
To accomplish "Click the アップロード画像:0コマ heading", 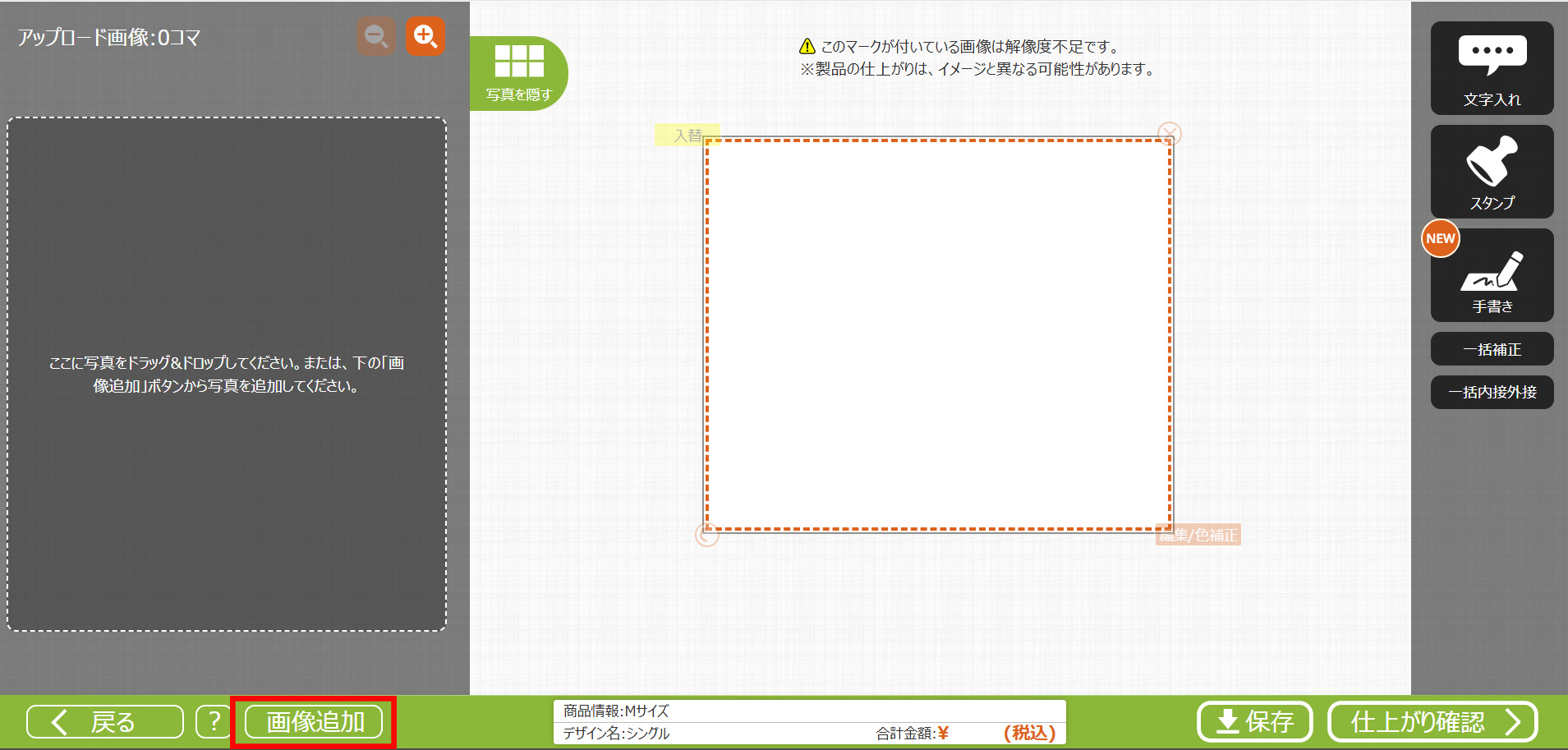I will click(109, 38).
